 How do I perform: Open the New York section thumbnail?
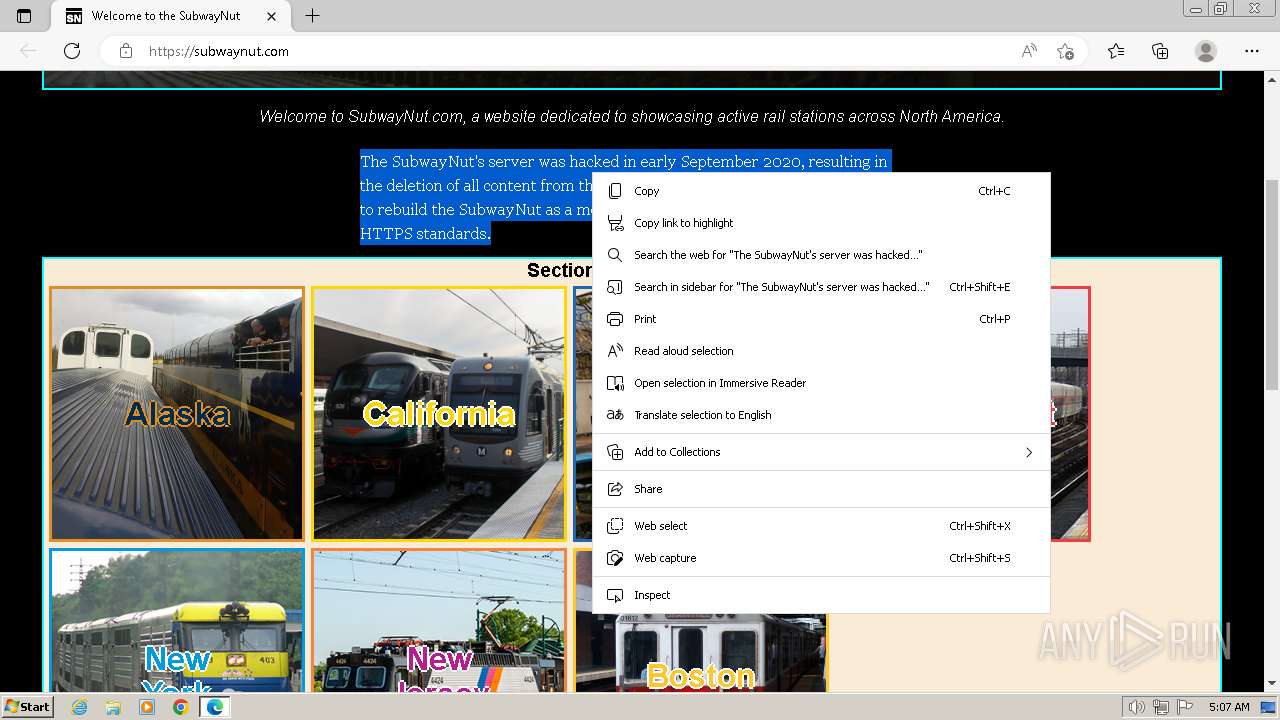click(177, 620)
